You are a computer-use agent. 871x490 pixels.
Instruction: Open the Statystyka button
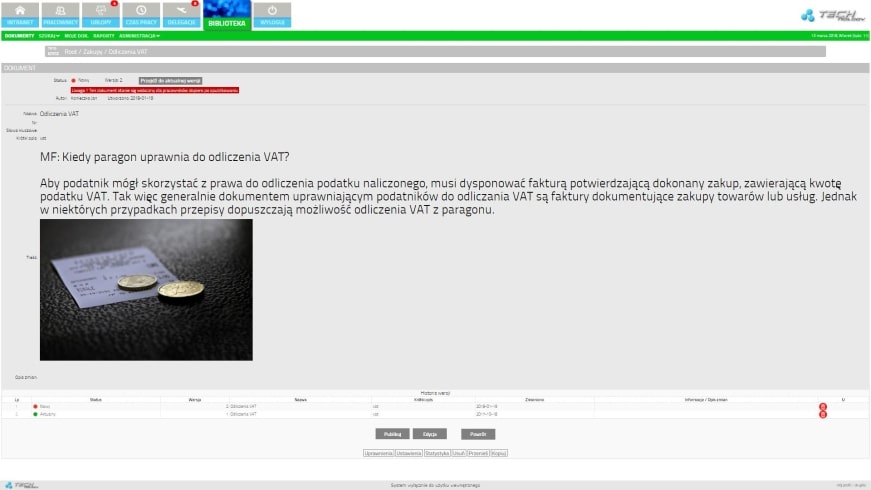437,453
